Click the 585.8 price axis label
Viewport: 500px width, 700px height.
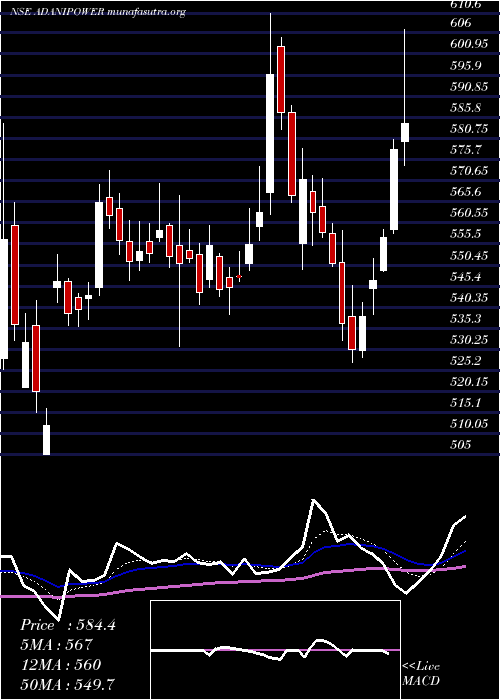[466, 108]
